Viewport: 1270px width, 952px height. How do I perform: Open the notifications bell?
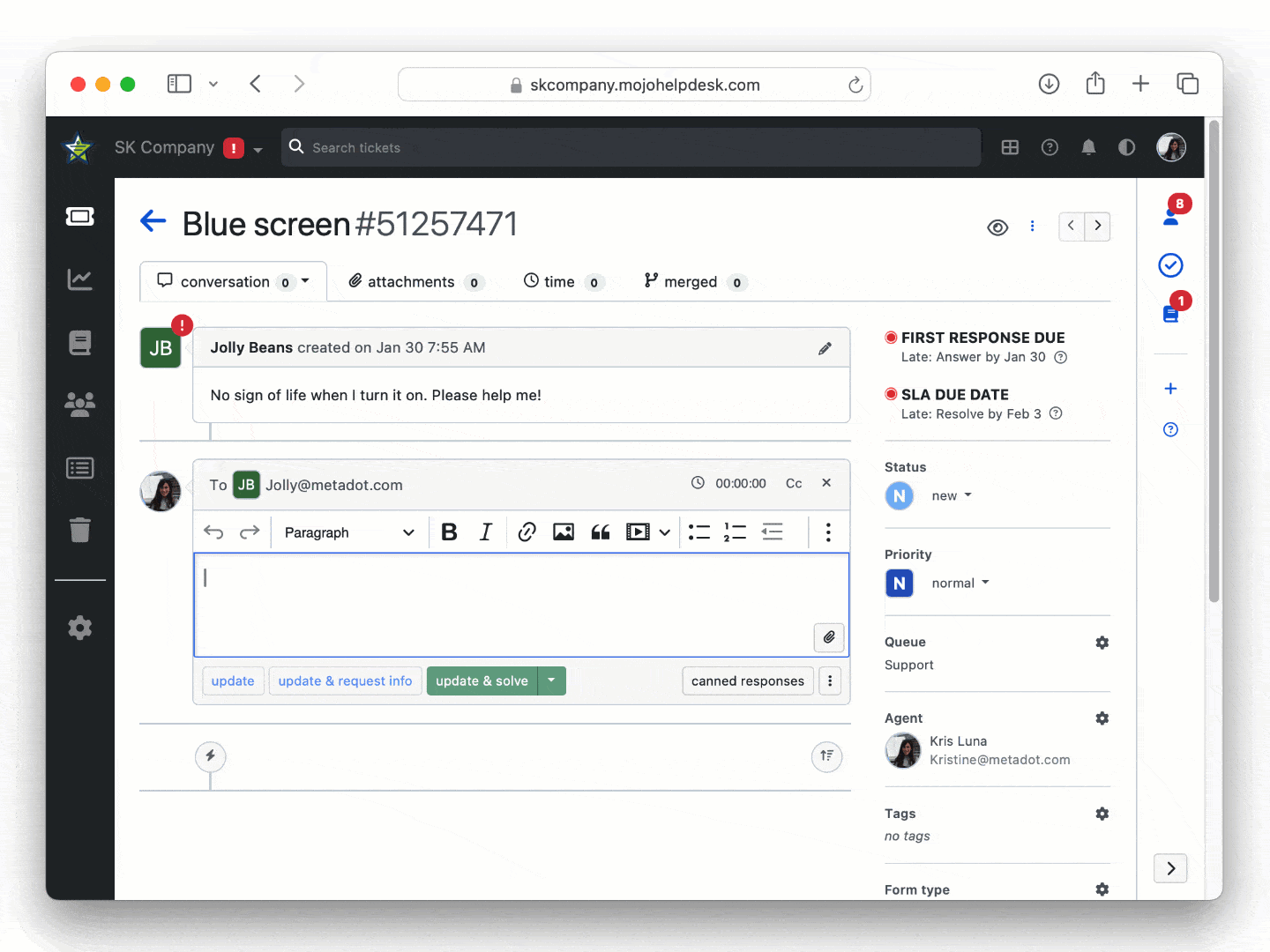point(1088,147)
